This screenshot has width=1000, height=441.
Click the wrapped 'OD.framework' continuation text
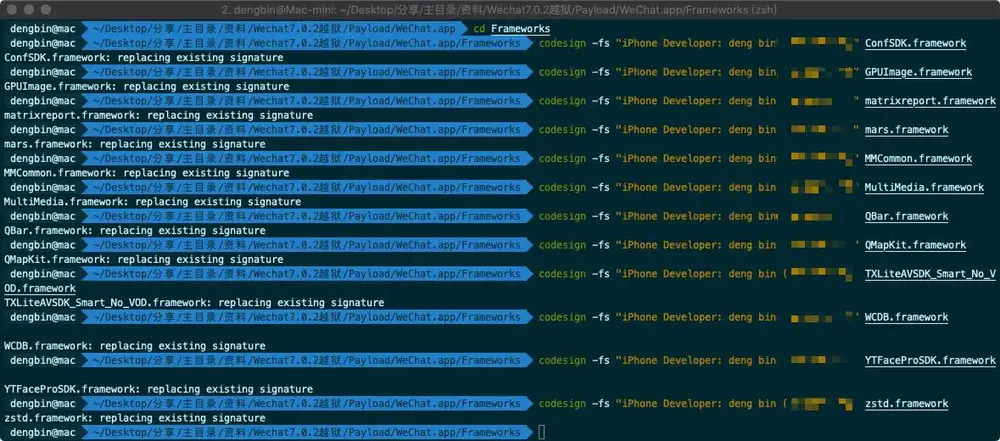pyautogui.click(x=40, y=288)
